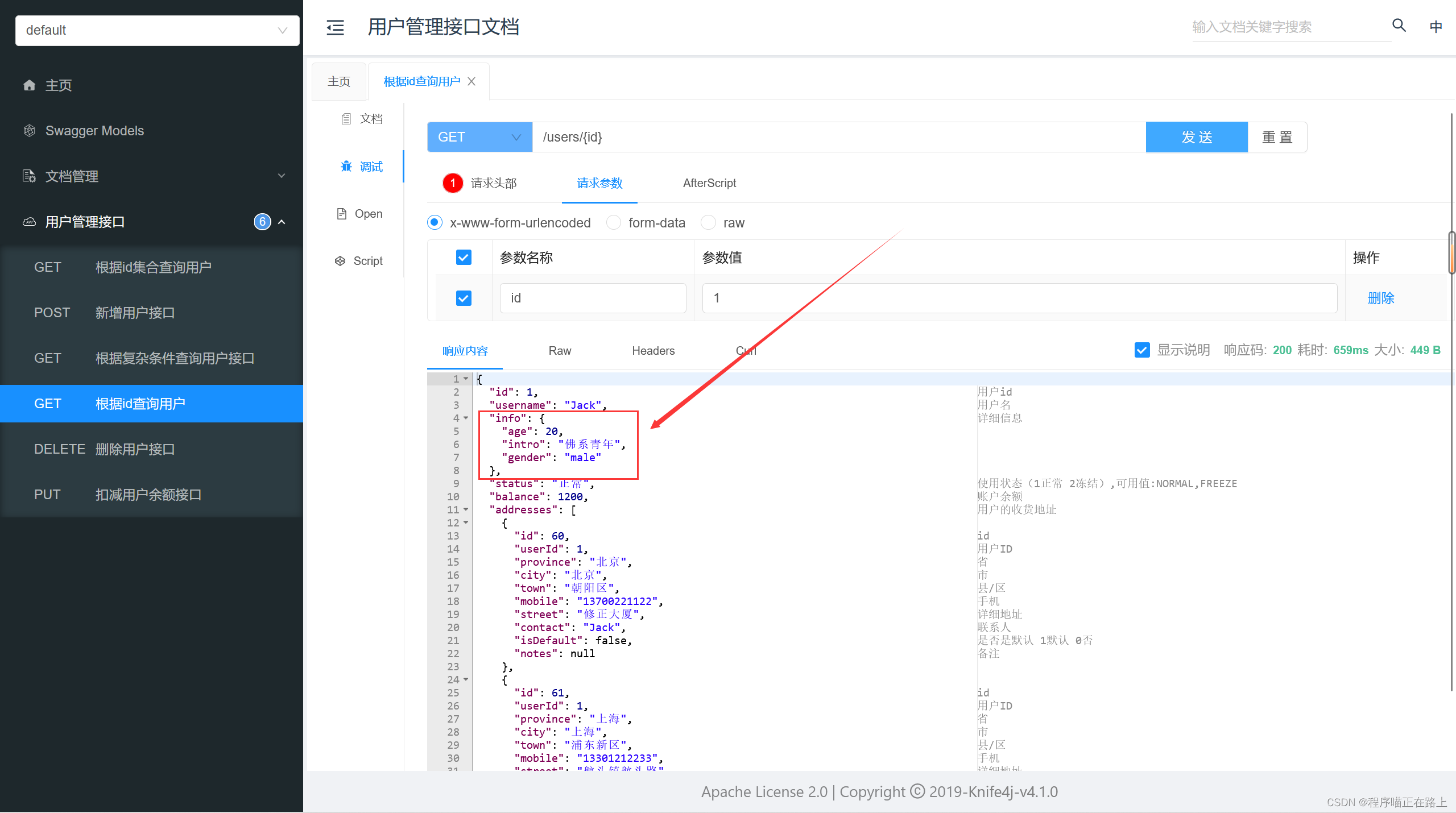The image size is (1456, 813).
Task: Expand the 文档管理 section
Action: (72, 176)
